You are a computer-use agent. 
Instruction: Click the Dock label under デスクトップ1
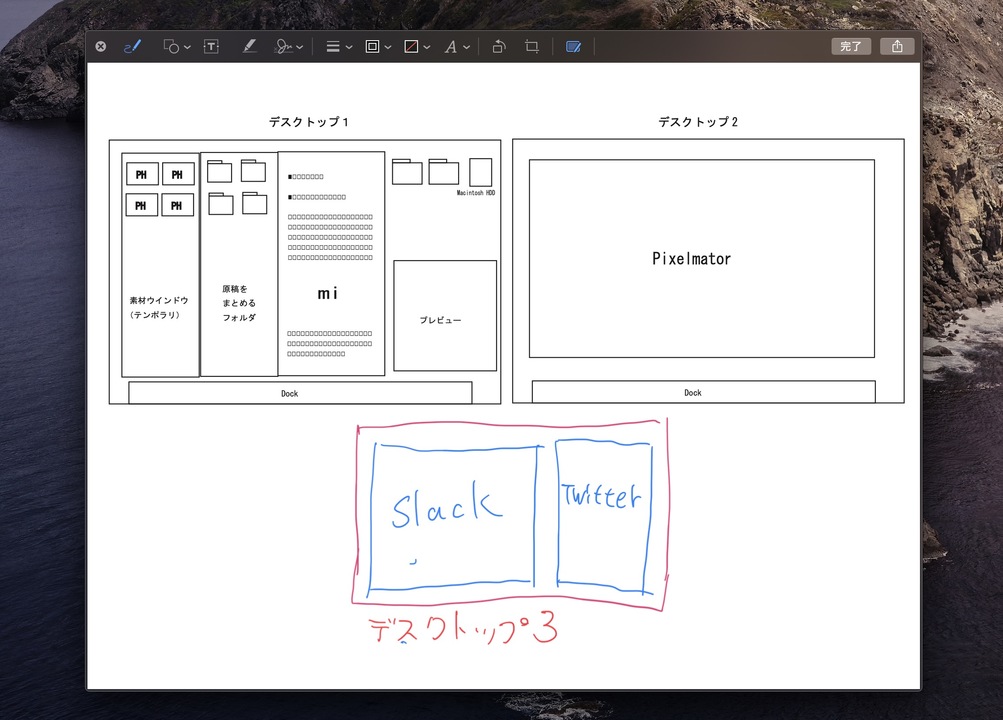(290, 393)
